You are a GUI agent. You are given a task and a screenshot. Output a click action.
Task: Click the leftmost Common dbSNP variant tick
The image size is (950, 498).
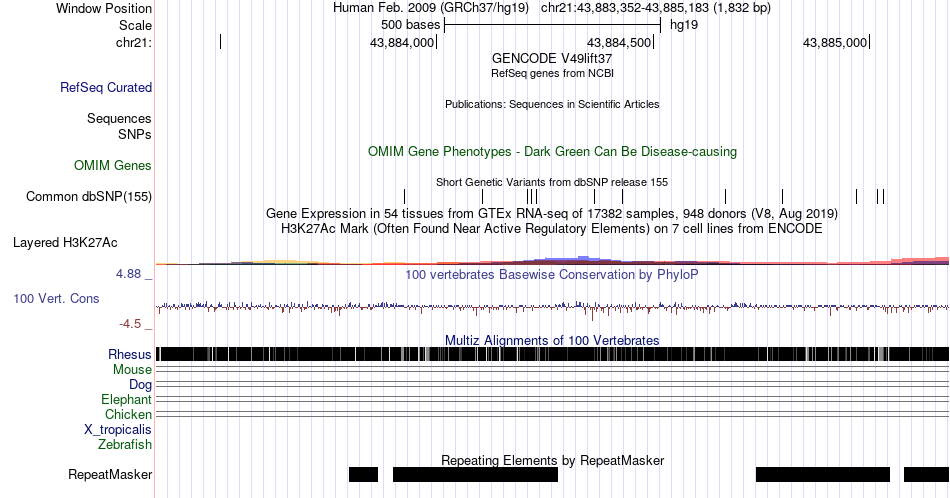click(x=404, y=196)
